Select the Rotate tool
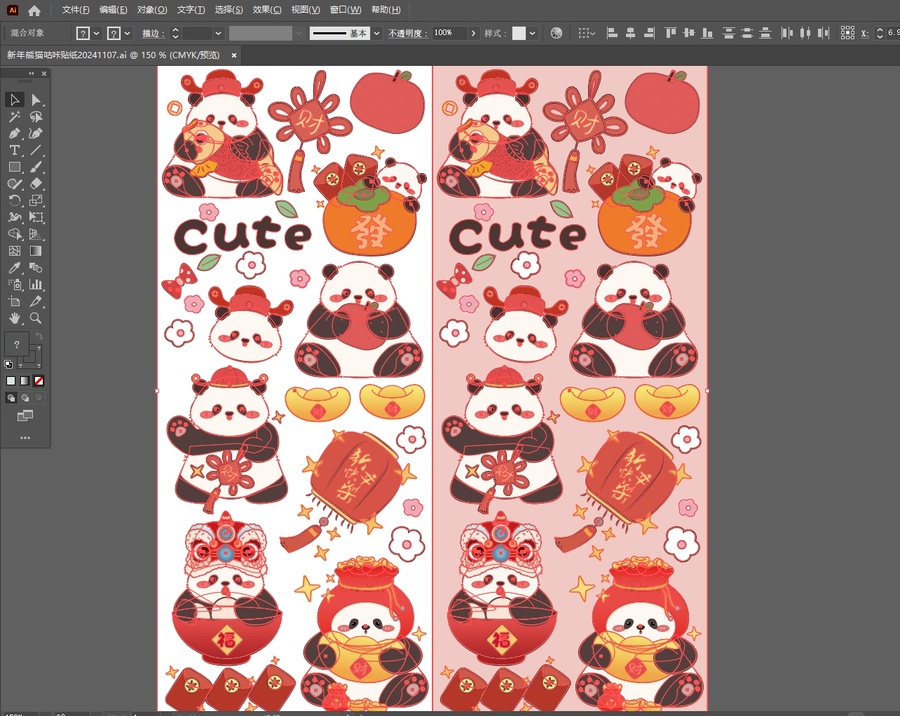 [x=14, y=200]
